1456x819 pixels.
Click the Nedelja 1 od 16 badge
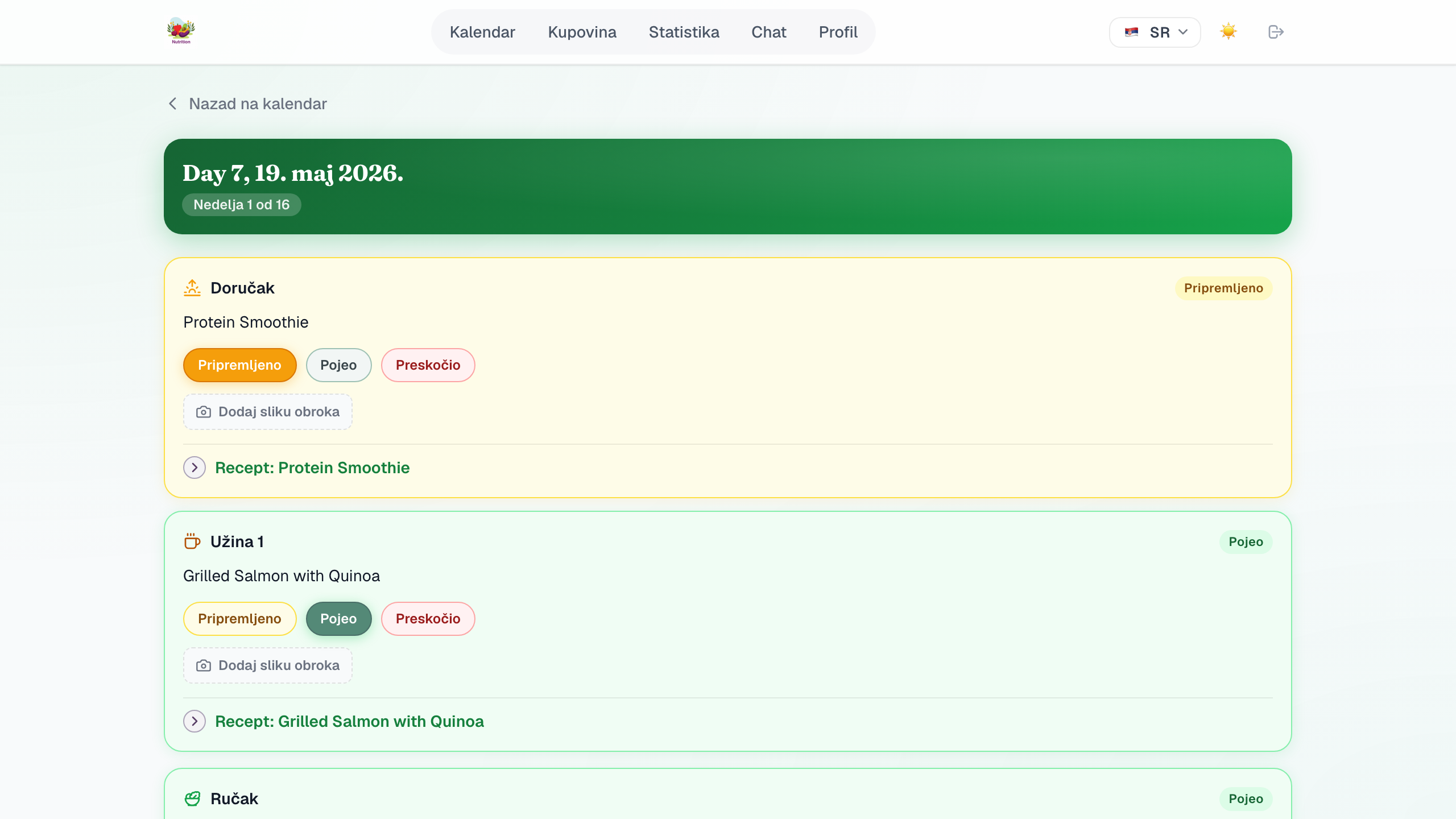241,205
